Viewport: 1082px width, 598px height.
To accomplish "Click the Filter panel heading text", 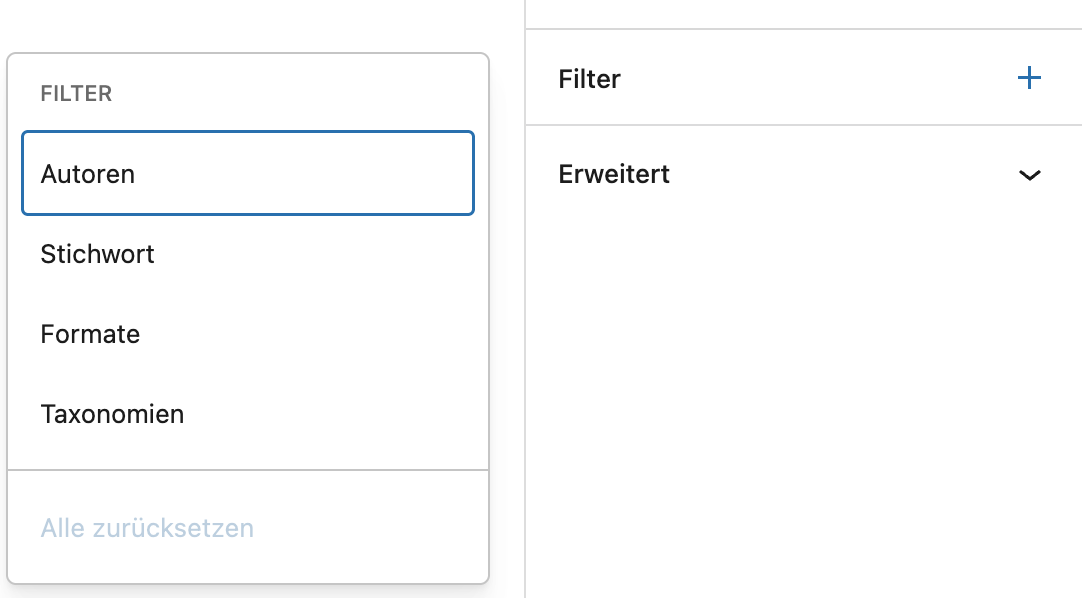I will coord(590,79).
